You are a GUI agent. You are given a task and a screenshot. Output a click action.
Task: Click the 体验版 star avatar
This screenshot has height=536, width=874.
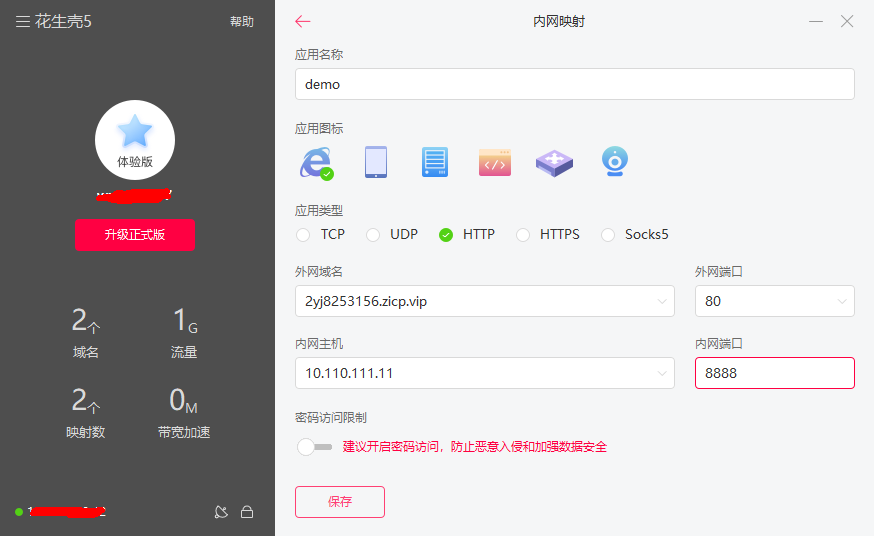tap(135, 140)
